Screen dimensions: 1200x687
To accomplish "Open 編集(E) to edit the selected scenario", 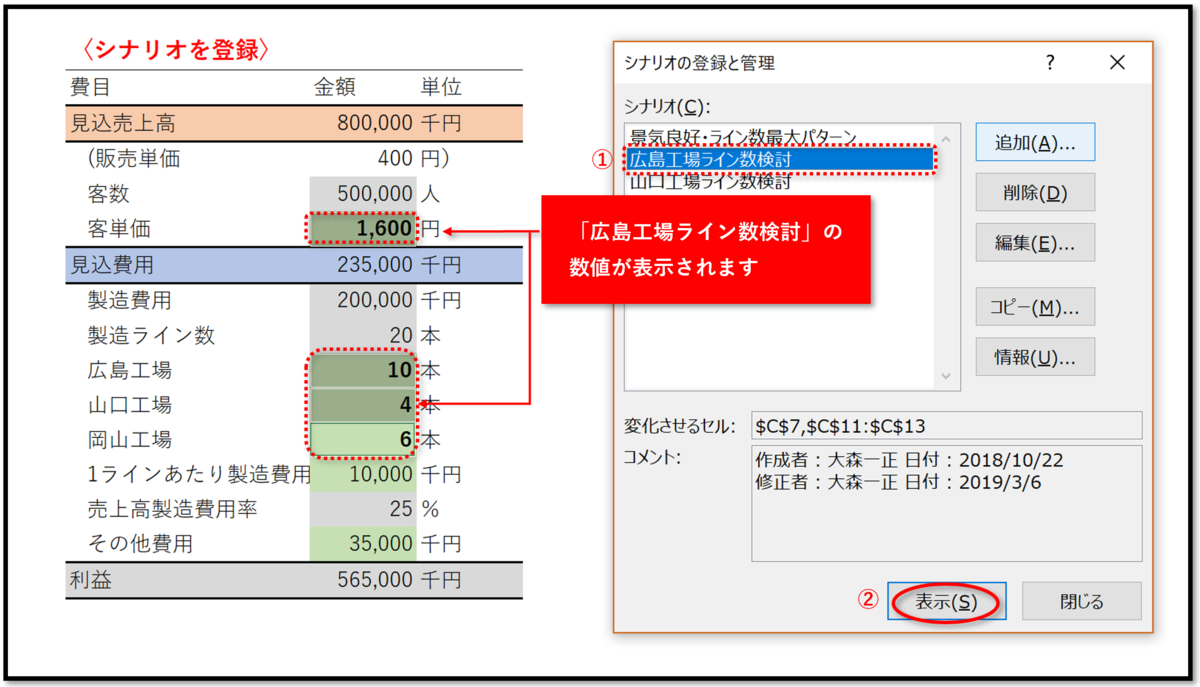I will tap(1035, 241).
